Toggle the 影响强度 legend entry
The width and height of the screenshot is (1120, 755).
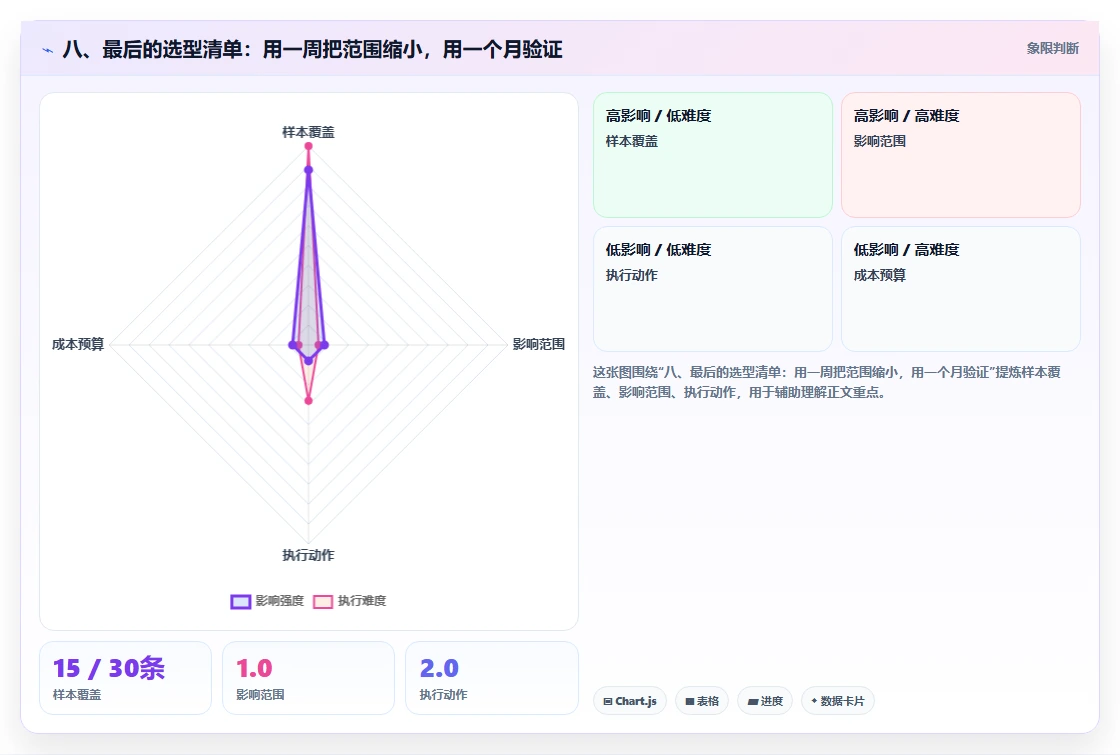267,601
